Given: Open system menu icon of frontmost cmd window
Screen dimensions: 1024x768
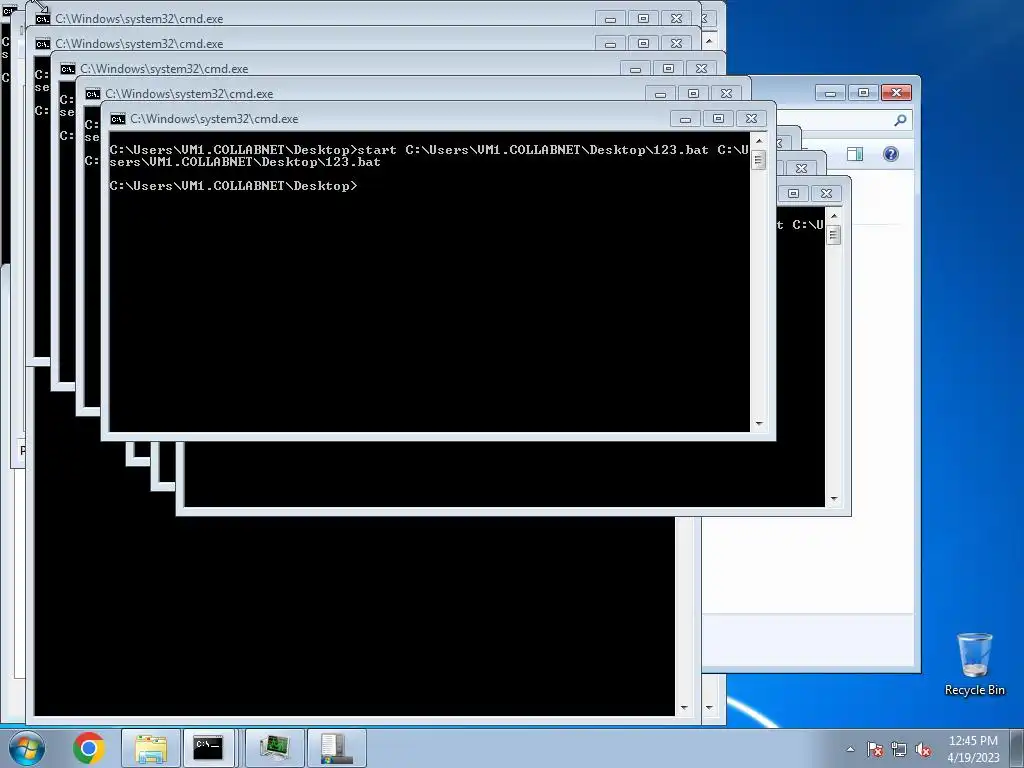Looking at the screenshot, I should tap(118, 119).
